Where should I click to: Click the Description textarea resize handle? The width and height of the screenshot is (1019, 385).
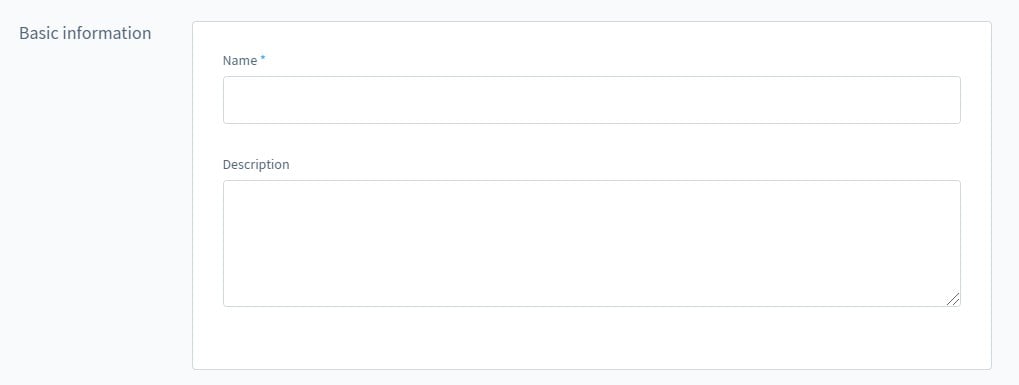[953, 299]
